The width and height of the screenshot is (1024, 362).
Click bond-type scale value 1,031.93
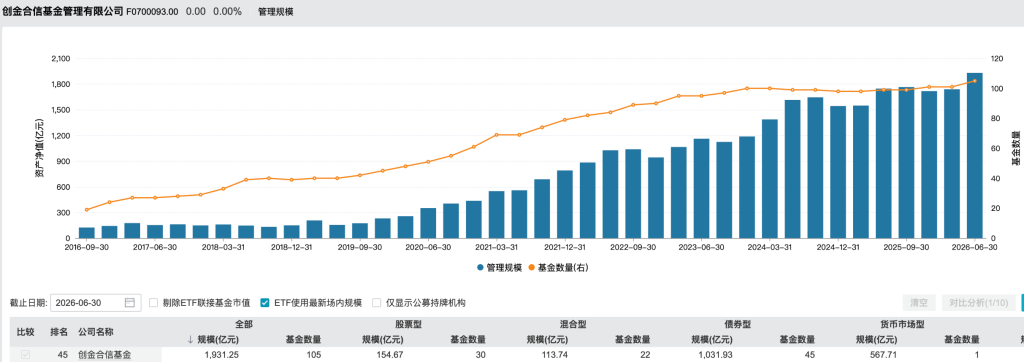[716, 355]
